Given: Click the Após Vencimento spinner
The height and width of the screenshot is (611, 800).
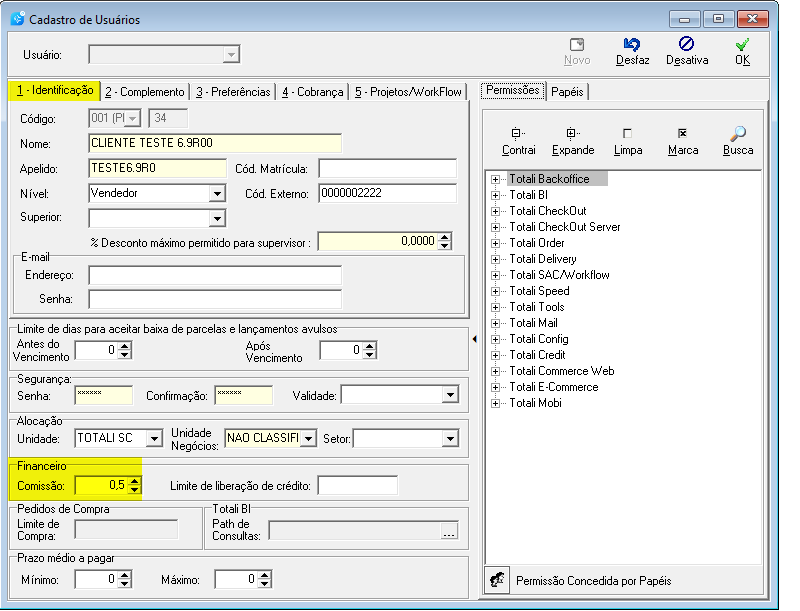Looking at the screenshot, I should coord(369,350).
